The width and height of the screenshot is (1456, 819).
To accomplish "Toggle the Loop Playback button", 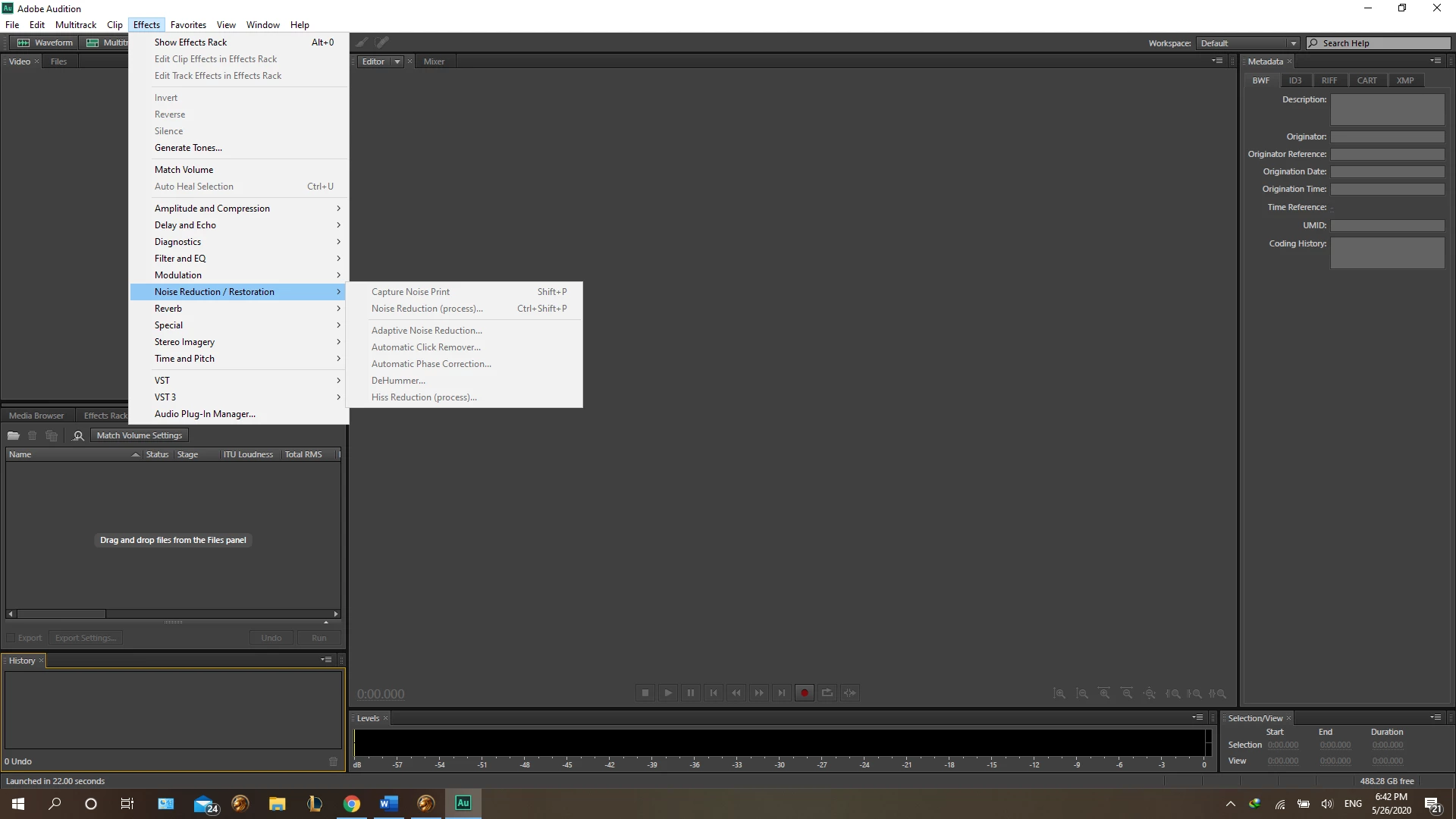I will click(827, 692).
